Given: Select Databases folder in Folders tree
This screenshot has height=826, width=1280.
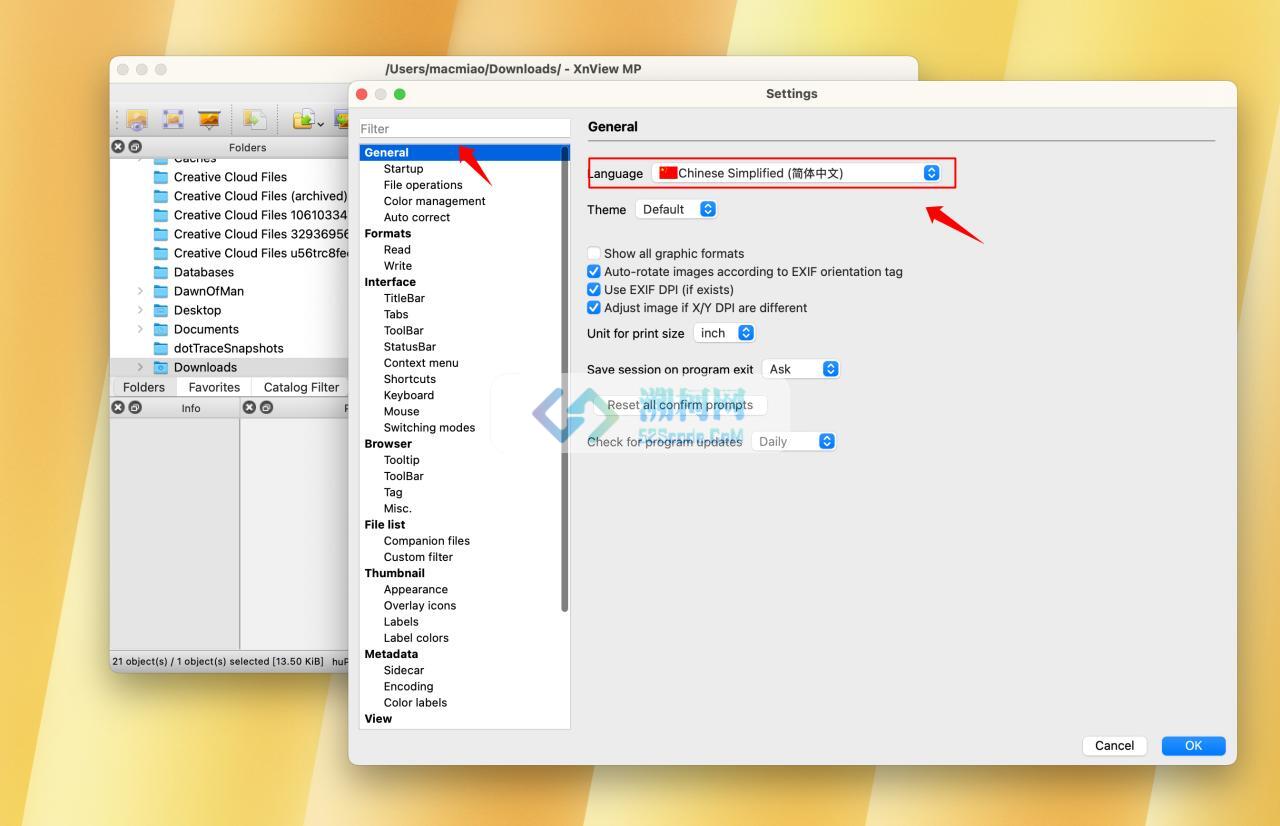Looking at the screenshot, I should tap(203, 272).
